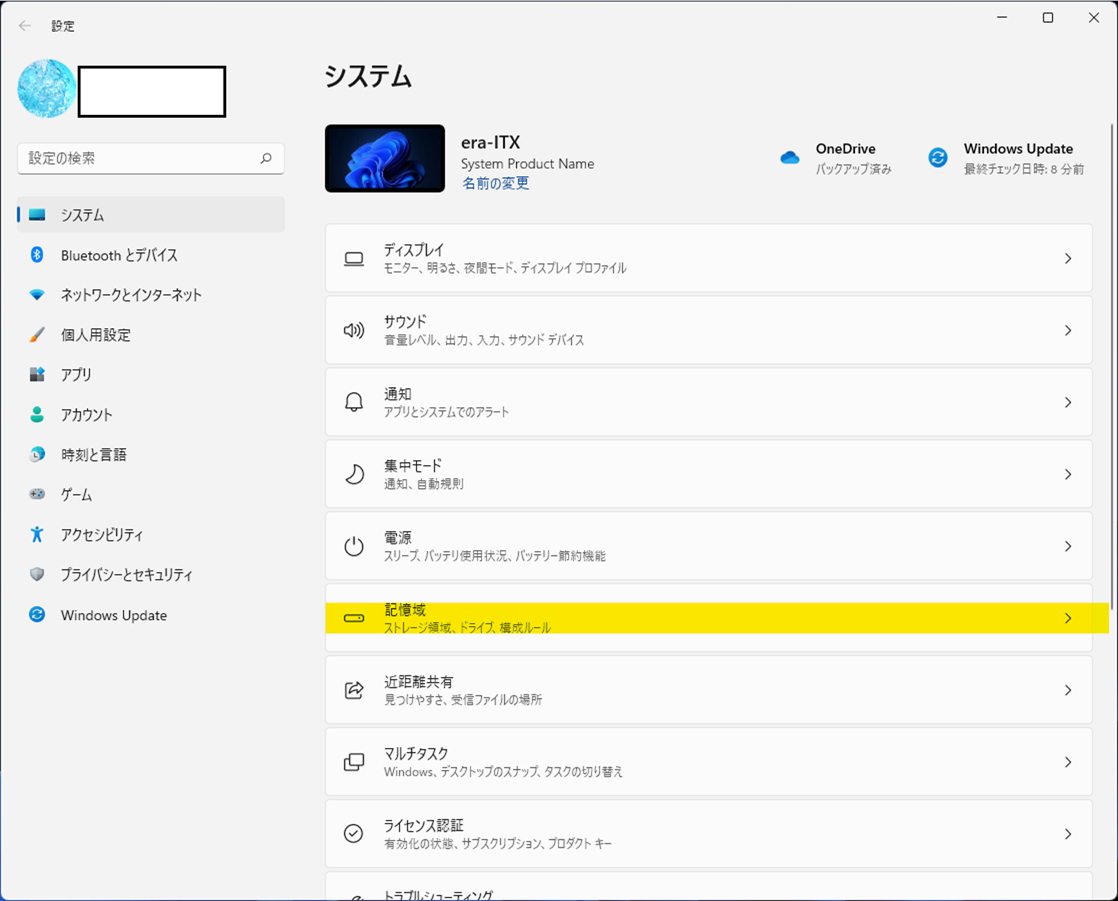Click the アクセシビリティ person icon

(x=37, y=535)
